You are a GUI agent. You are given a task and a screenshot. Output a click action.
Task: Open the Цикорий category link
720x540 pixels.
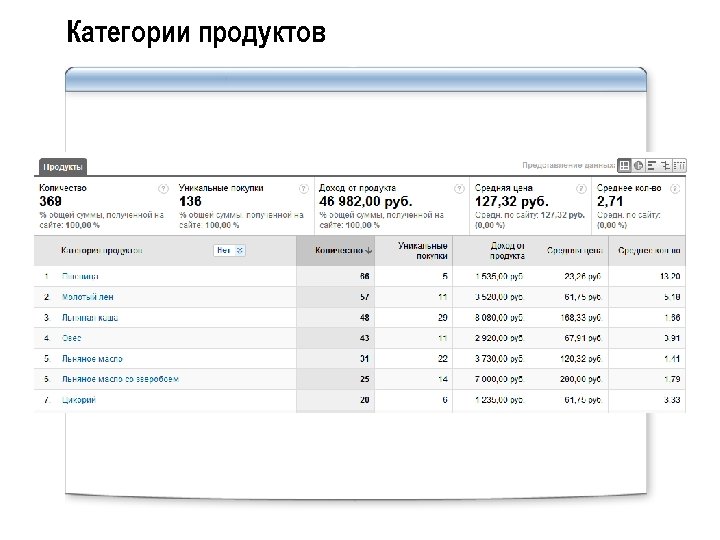79,400
